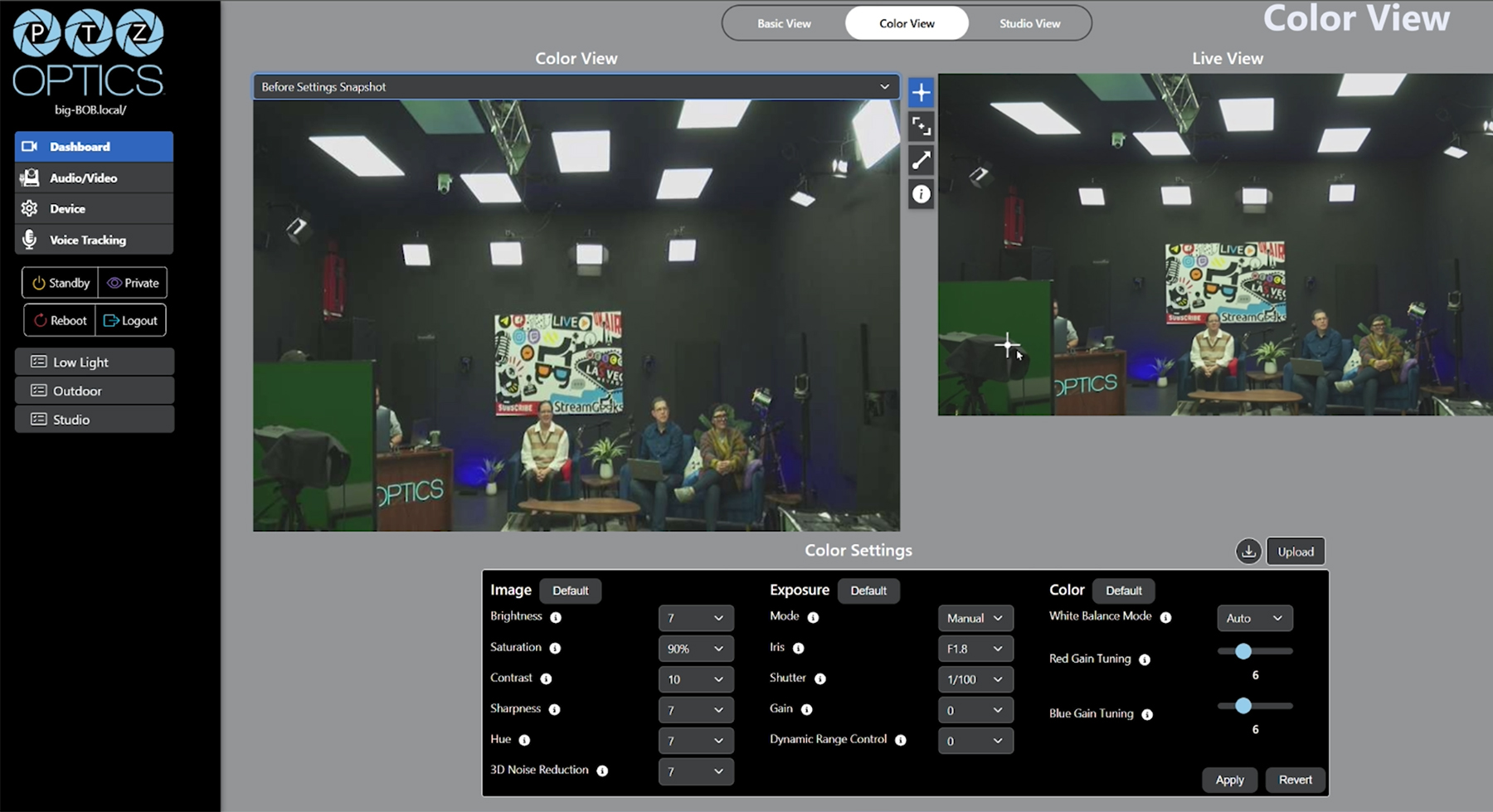Switch to Color View tab
The image size is (1493, 812).
pos(907,23)
